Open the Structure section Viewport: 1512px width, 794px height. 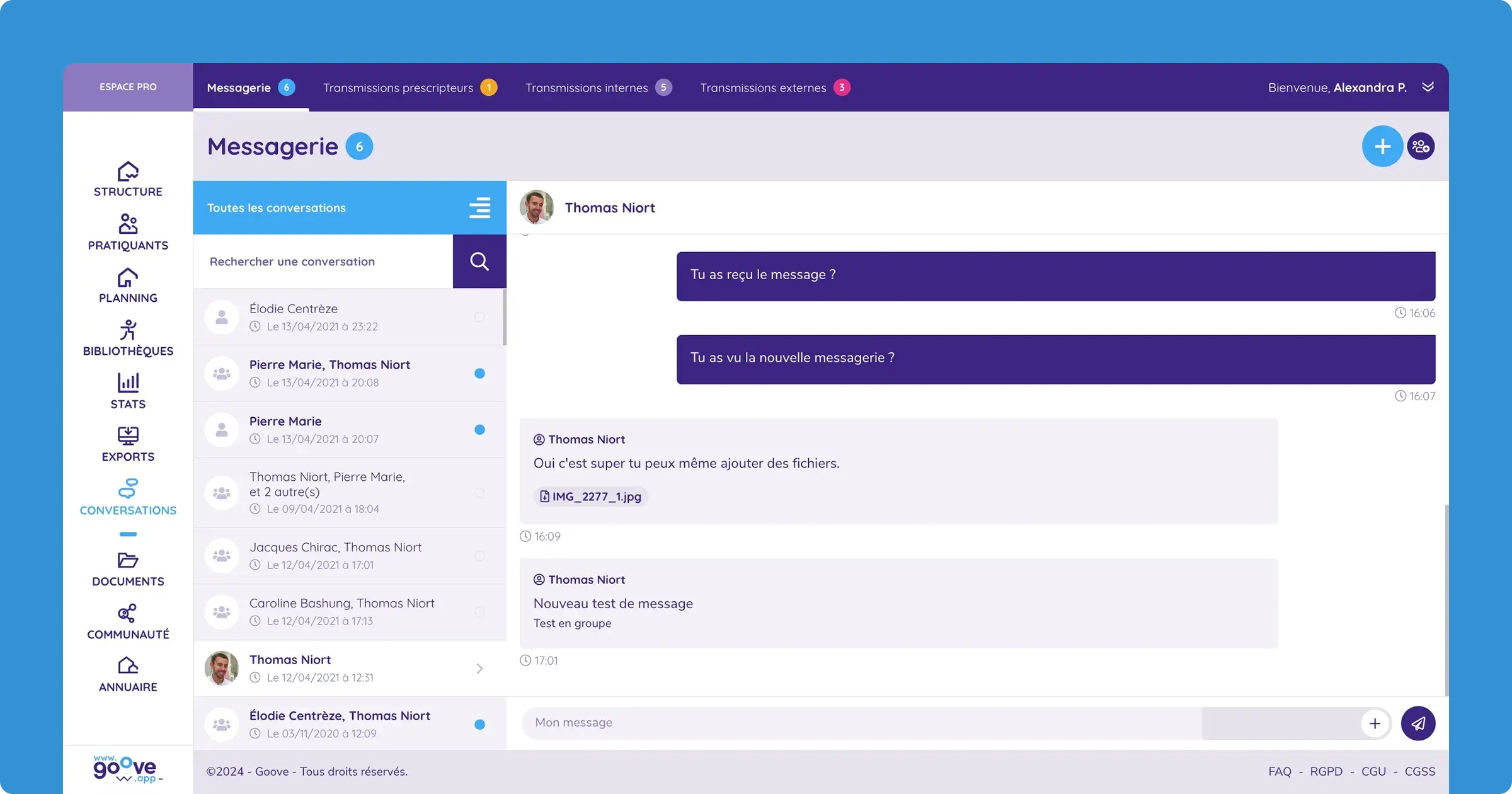coord(127,178)
